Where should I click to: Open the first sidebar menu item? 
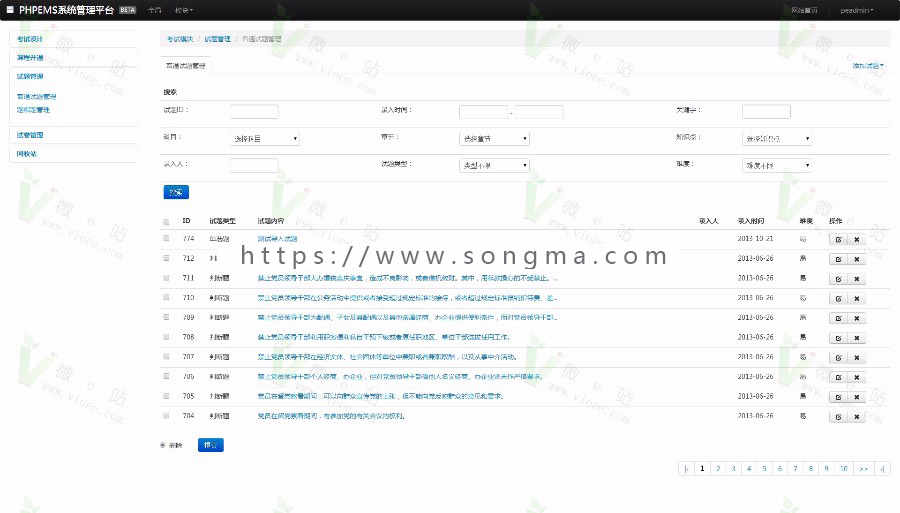click(x=30, y=39)
